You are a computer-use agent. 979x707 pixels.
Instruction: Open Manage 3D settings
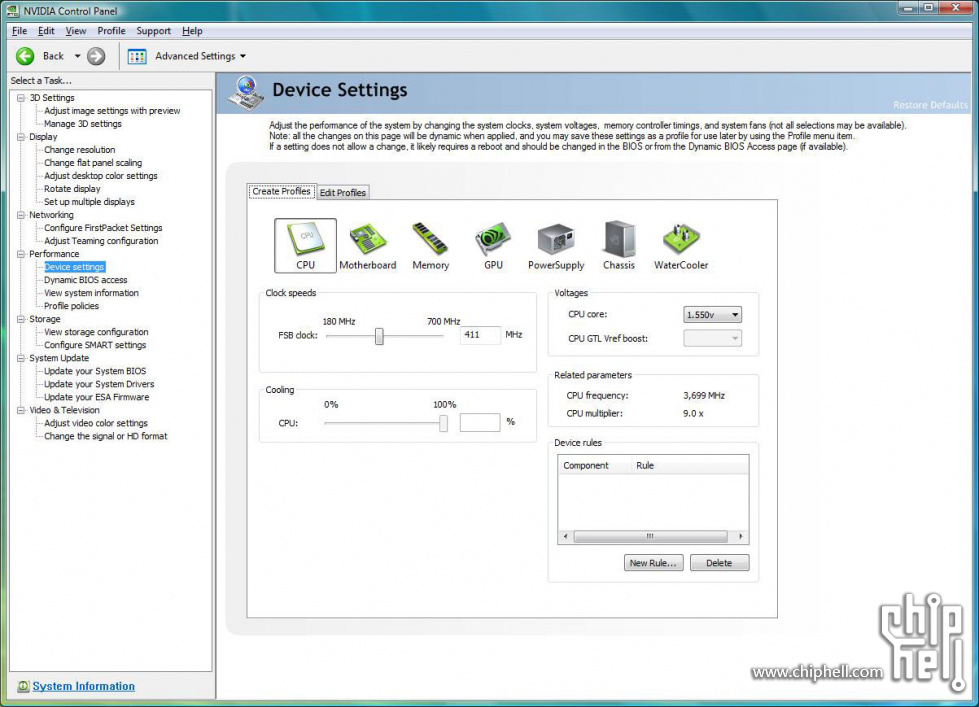83,124
